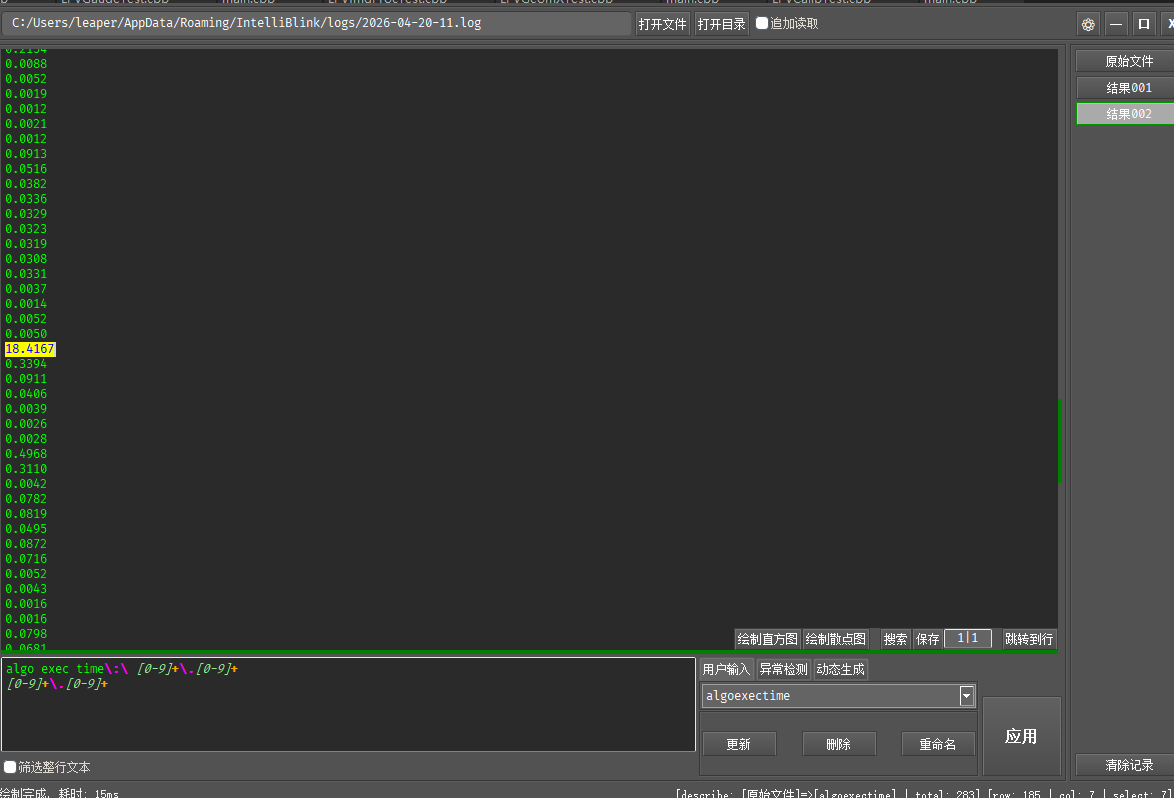Click the value 0.0798
1174x798 pixels.
26,633
